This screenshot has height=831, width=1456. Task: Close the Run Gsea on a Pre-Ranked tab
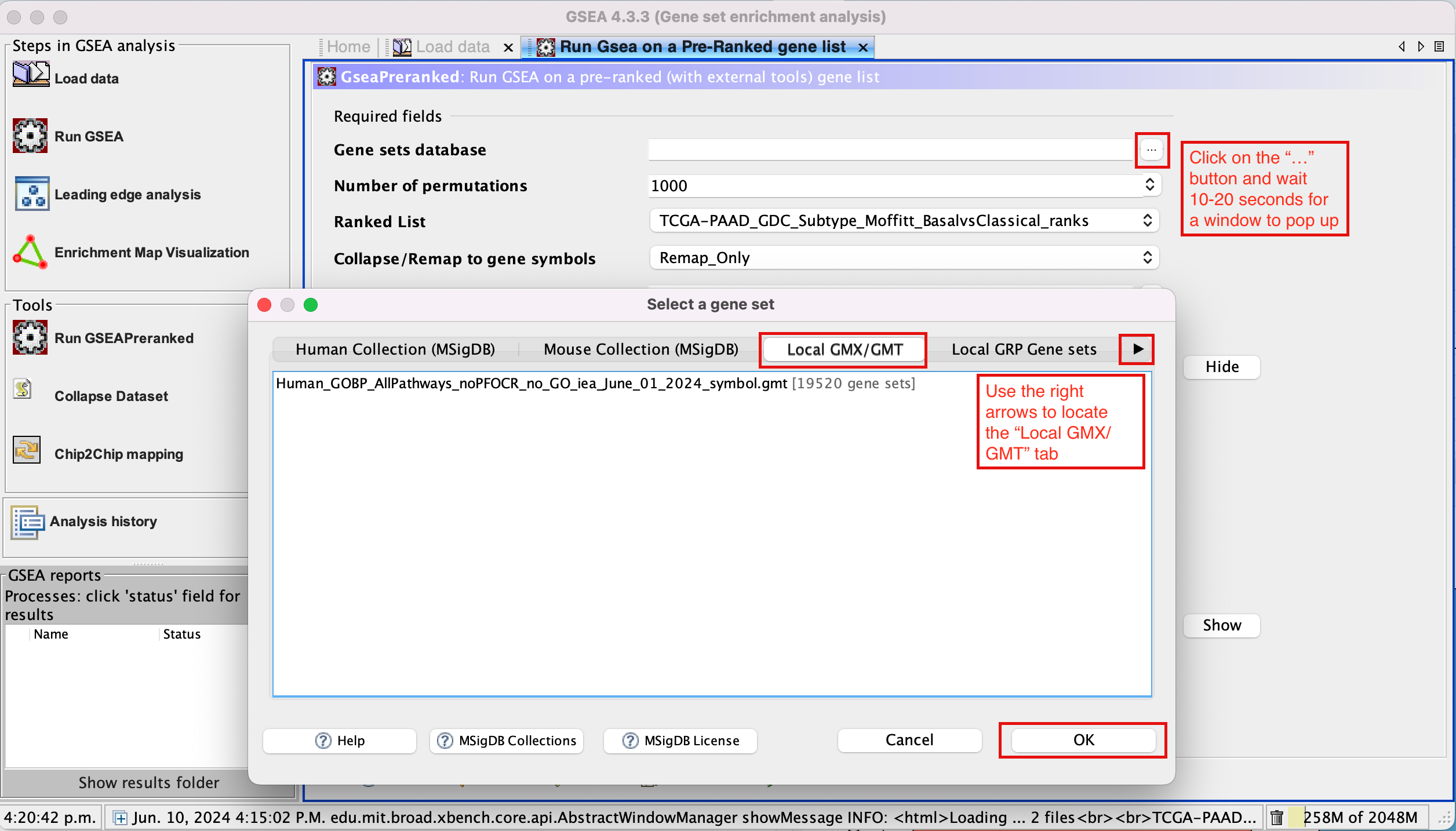point(863,48)
